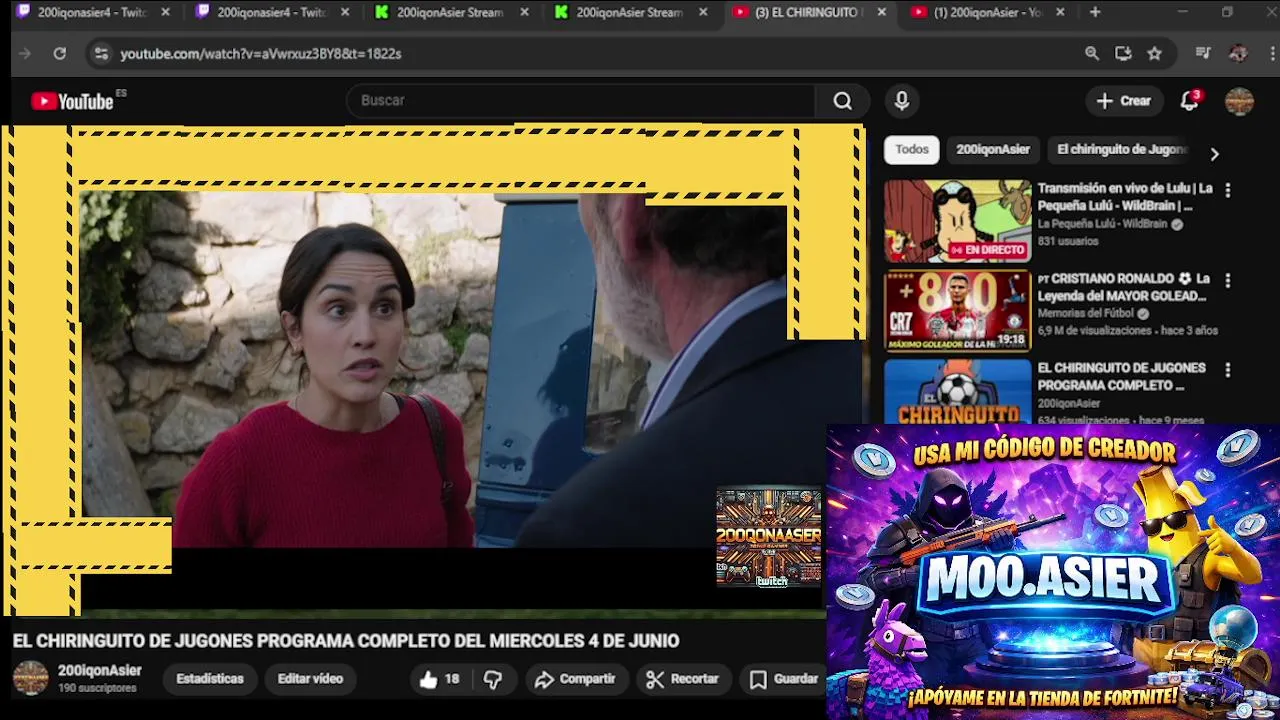
Task: Open YouTube notifications bell
Action: (x=1189, y=100)
